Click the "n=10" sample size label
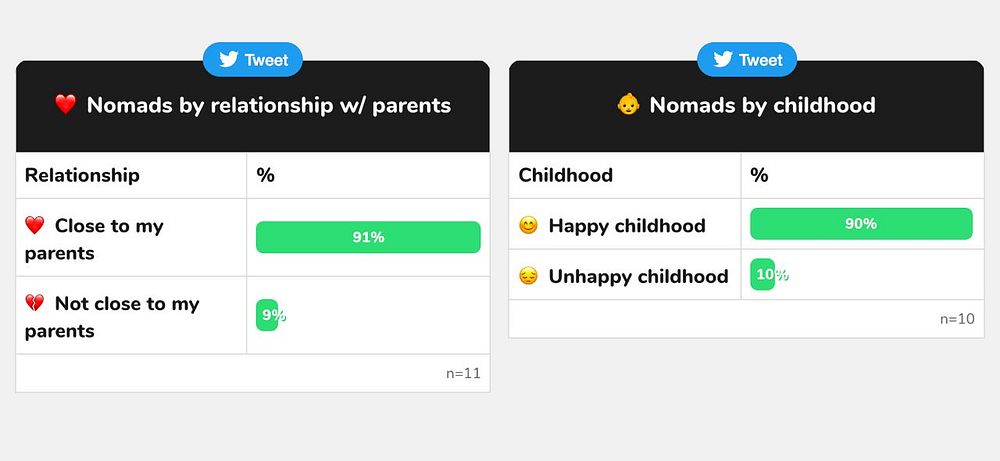Viewport: 1000px width, 461px height. click(x=957, y=320)
